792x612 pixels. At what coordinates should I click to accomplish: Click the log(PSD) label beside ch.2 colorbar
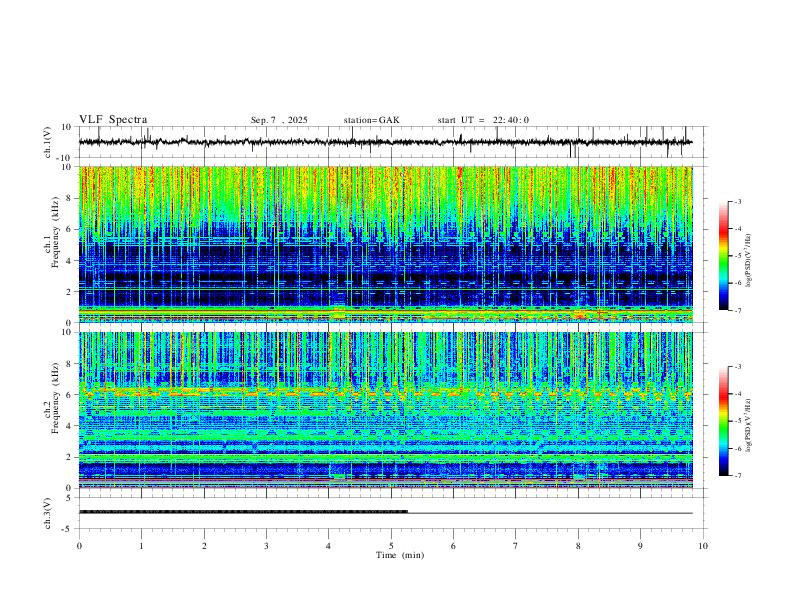click(749, 425)
